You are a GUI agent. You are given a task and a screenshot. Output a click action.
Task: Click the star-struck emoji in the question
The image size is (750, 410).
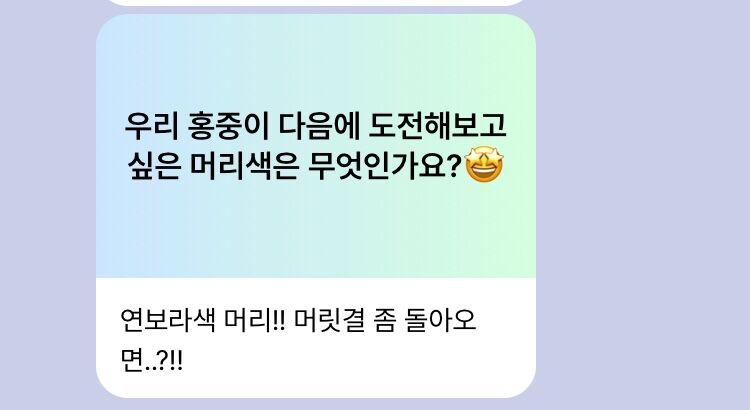[484, 165]
